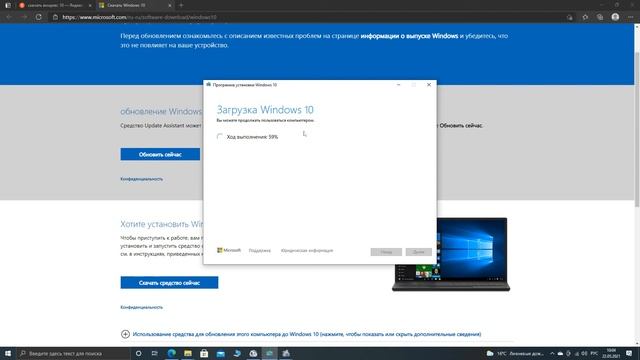
Task: Open File Explorer from taskbar
Action: pos(188,353)
